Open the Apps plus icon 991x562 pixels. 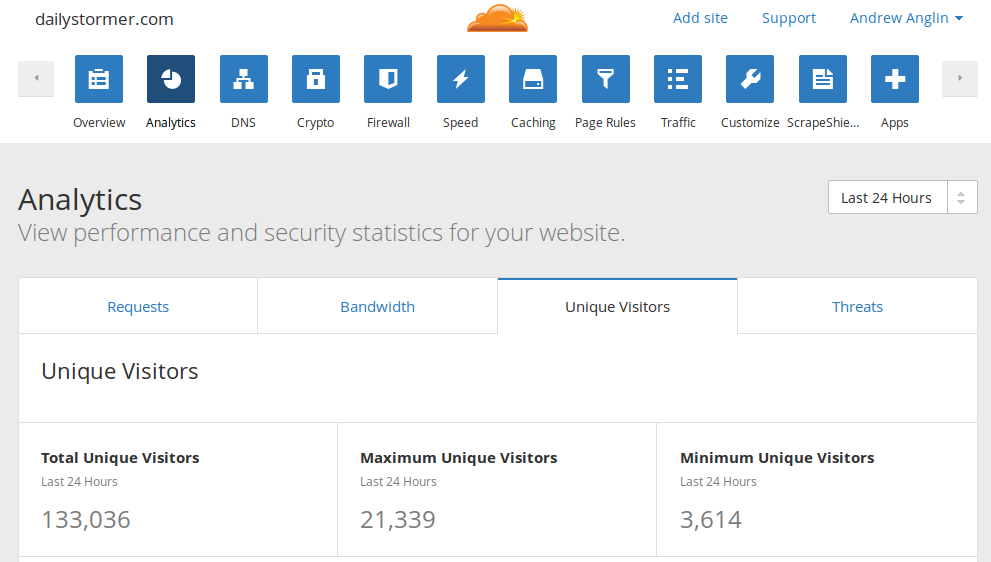(x=895, y=80)
